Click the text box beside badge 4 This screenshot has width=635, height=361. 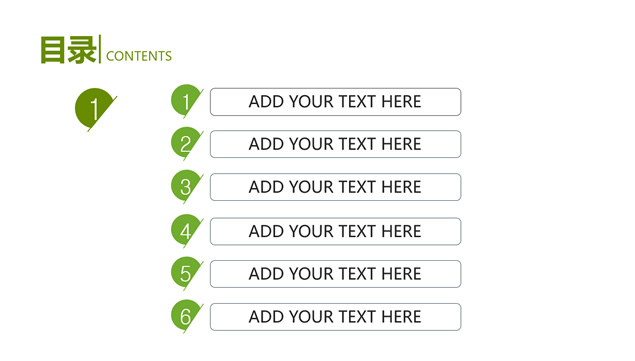[335, 231]
